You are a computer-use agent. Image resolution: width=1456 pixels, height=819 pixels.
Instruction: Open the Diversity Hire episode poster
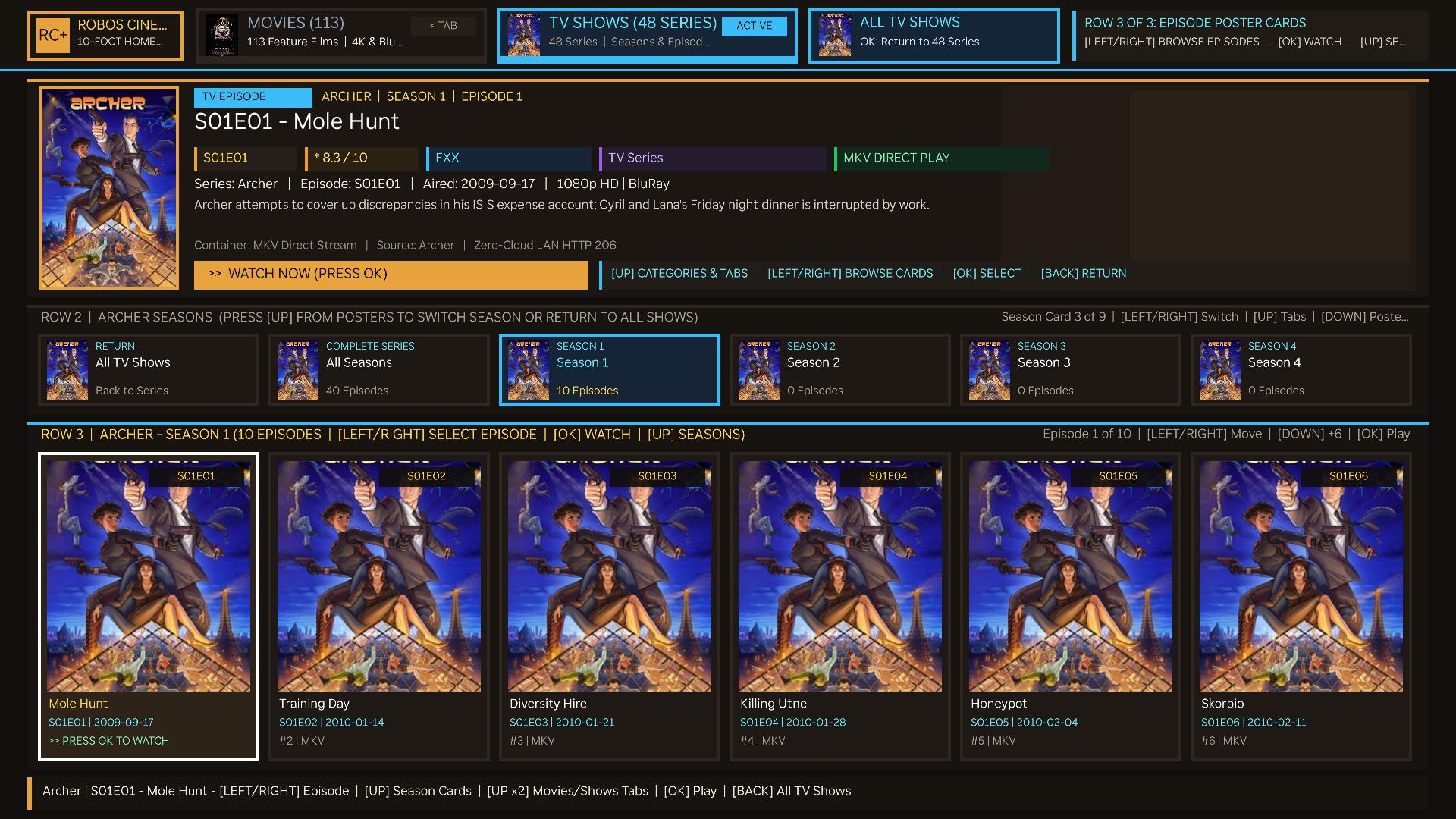(610, 576)
